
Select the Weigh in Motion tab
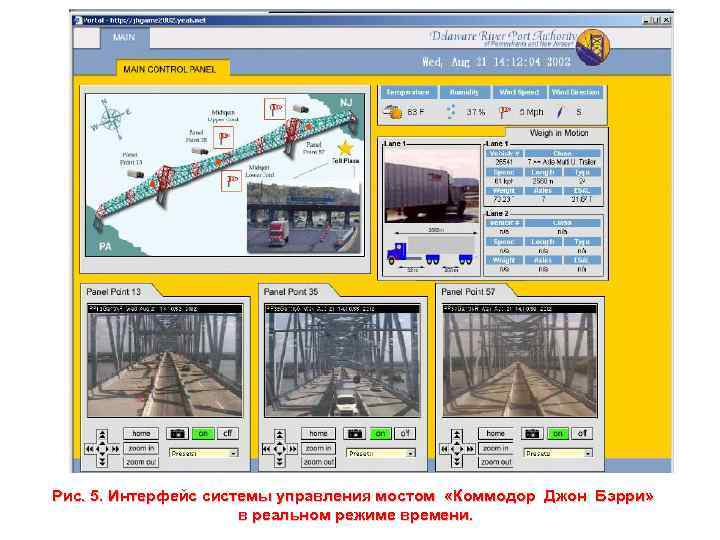pos(559,133)
